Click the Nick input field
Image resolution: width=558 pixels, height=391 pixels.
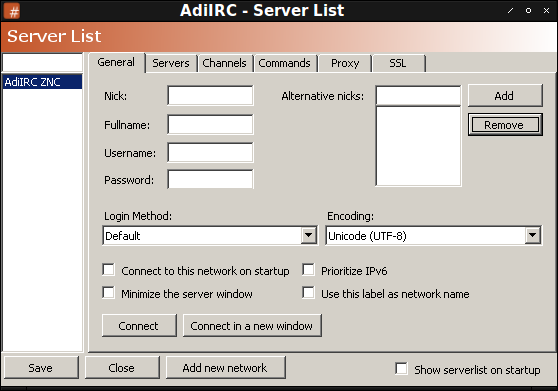[x=210, y=95]
